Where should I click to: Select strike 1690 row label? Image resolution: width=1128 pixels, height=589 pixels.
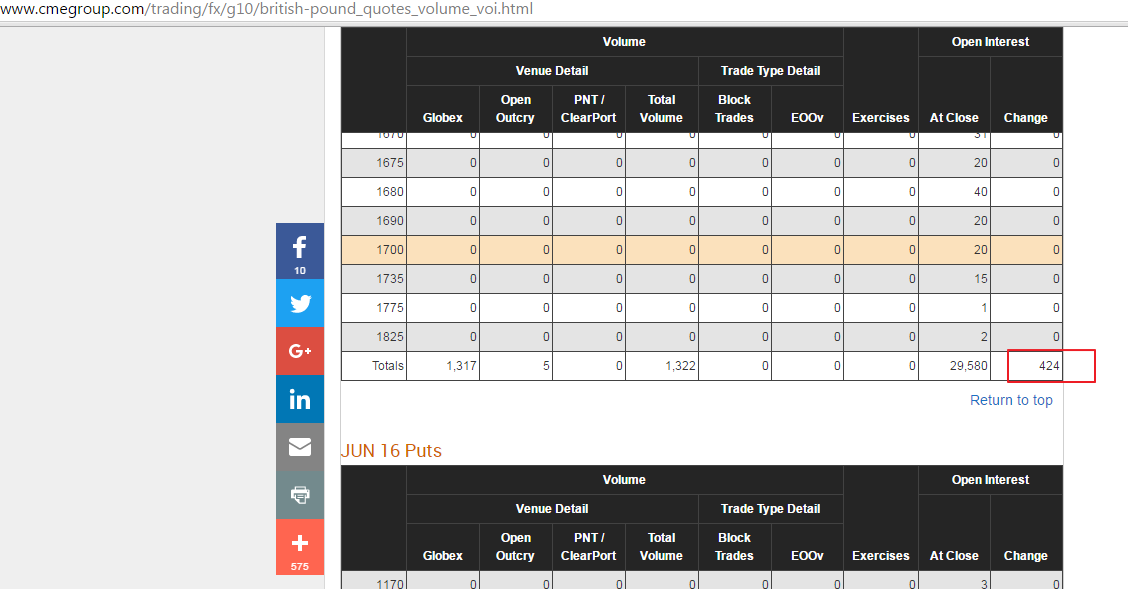tap(389, 221)
